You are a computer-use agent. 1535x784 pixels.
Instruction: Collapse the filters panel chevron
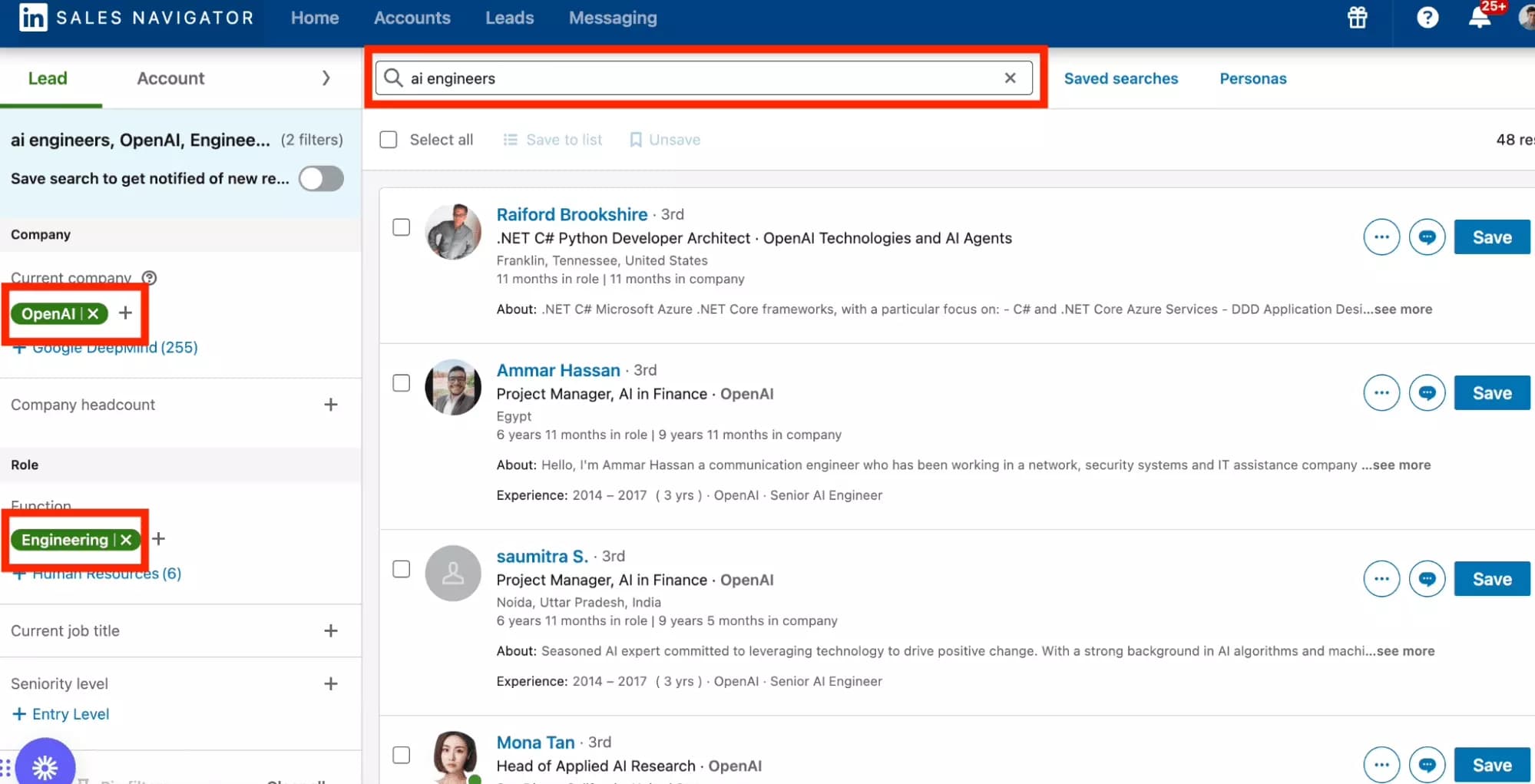326,78
